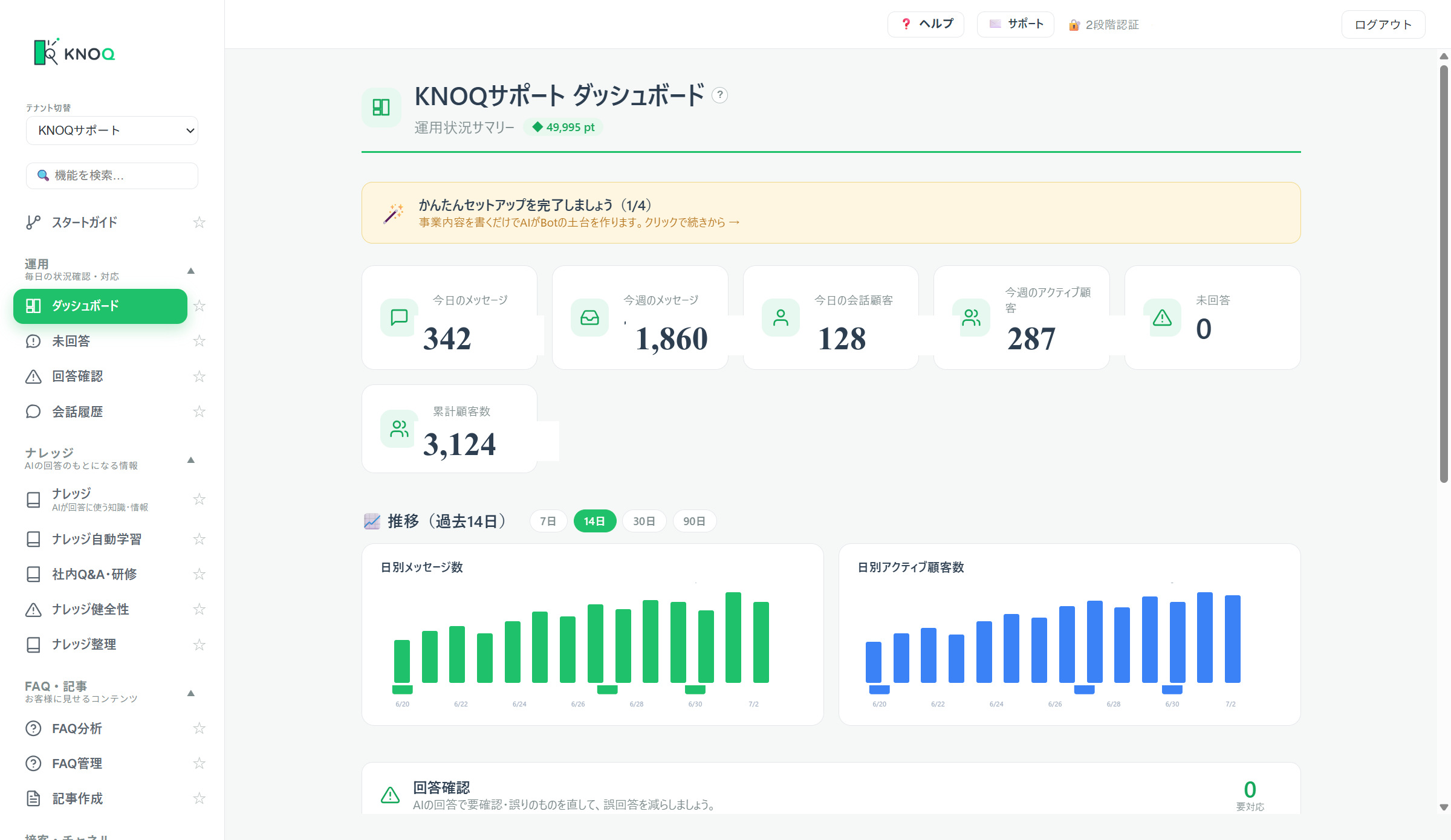
Task: Open the テナント切替 KNOQサポート dropdown
Action: [112, 131]
